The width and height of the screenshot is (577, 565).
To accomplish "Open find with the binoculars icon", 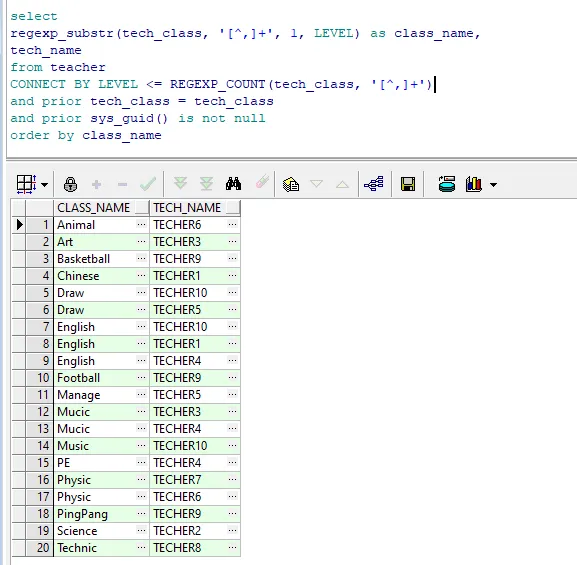I will [x=233, y=184].
